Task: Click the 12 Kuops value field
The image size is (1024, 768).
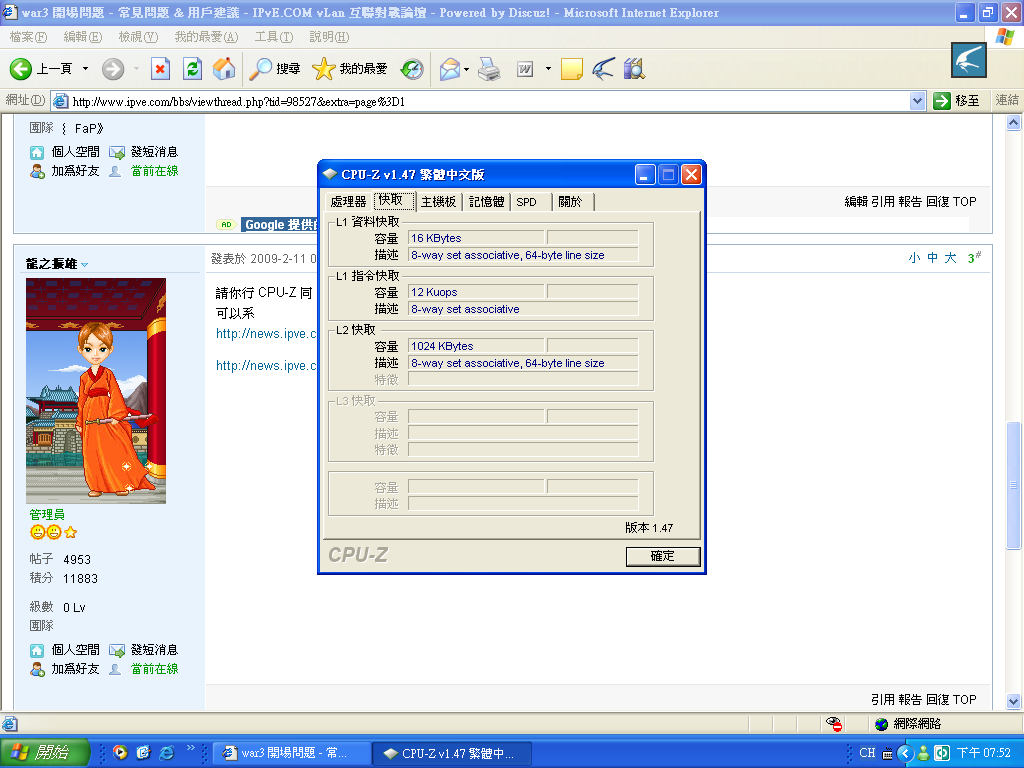Action: tap(476, 292)
